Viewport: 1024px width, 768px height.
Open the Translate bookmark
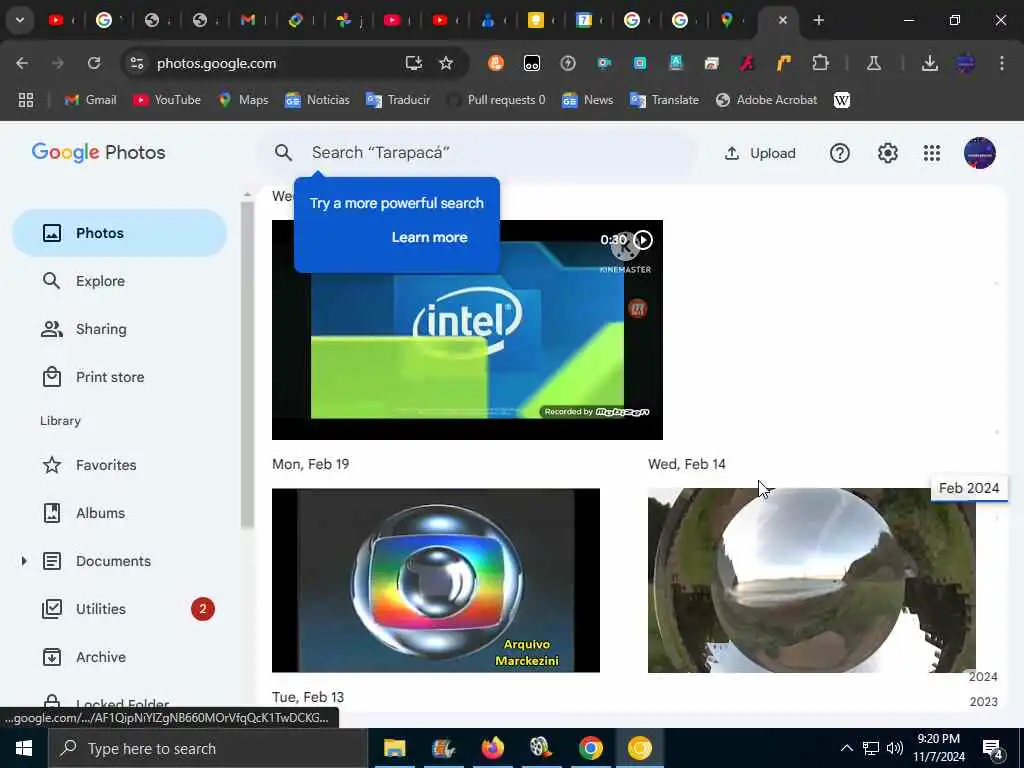[x=664, y=100]
